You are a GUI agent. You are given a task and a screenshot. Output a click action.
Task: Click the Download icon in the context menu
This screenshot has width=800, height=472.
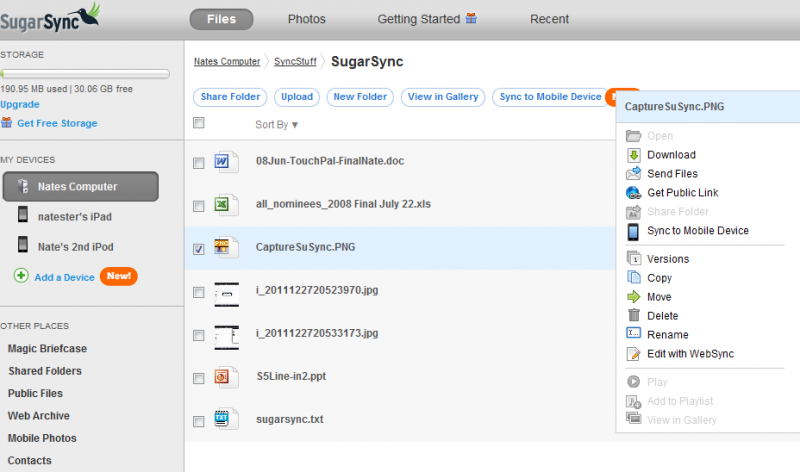pyautogui.click(x=633, y=155)
